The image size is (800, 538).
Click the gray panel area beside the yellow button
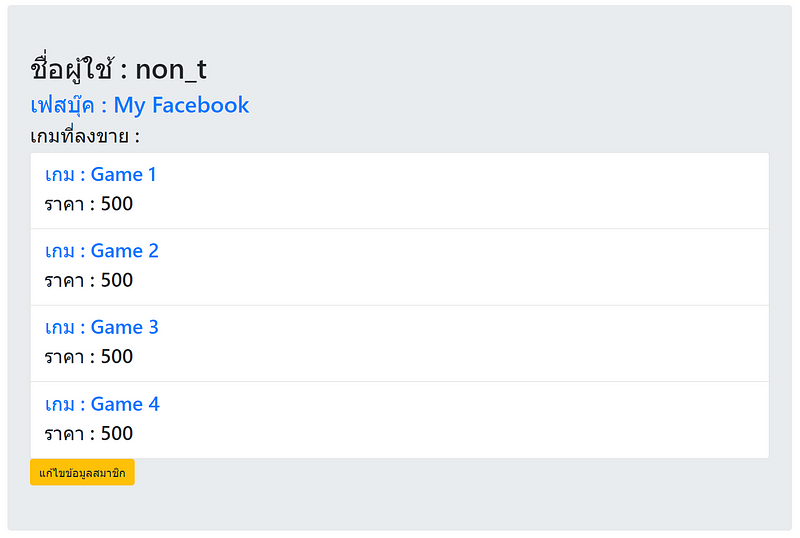pyautogui.click(x=450, y=473)
